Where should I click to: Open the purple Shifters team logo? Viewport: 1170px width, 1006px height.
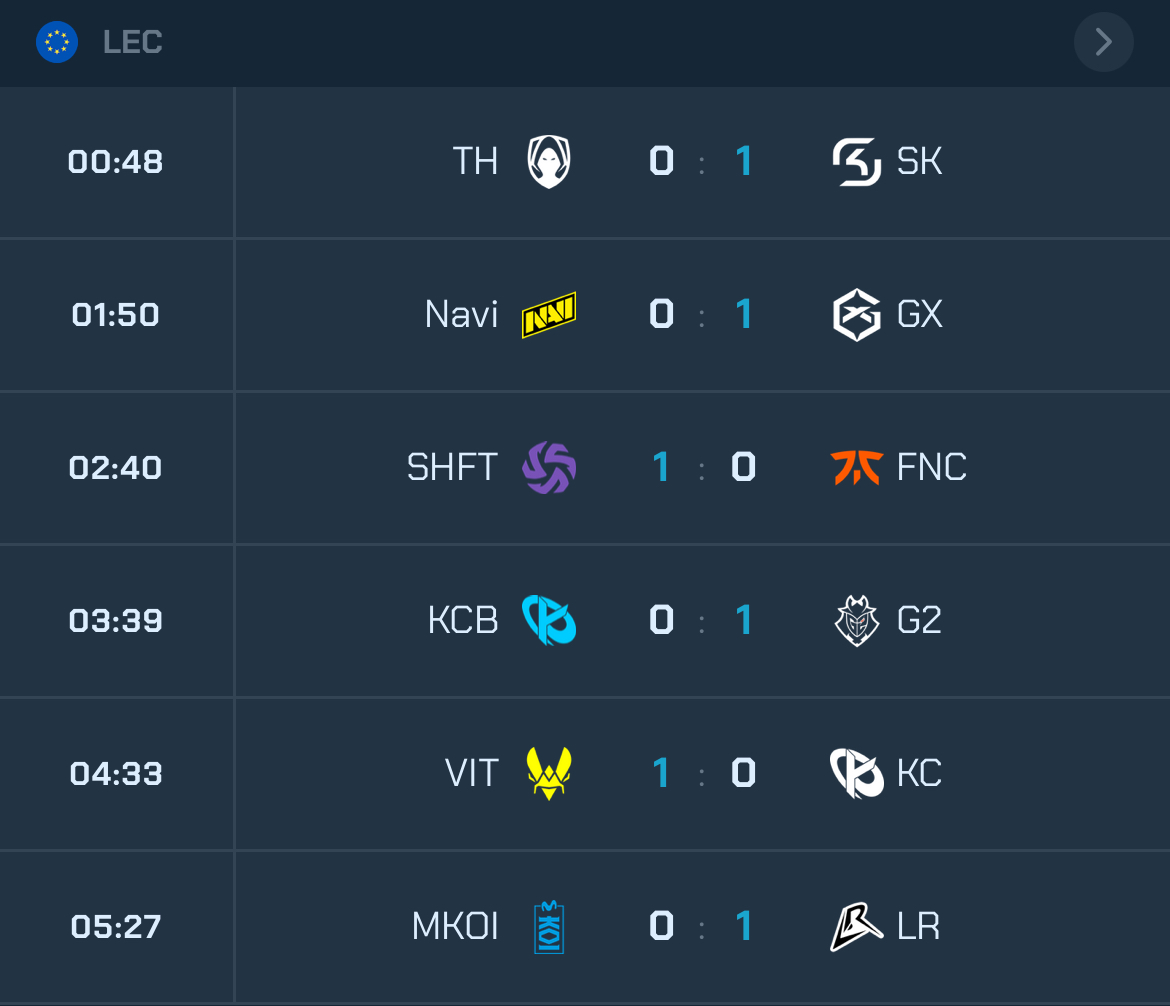click(549, 468)
